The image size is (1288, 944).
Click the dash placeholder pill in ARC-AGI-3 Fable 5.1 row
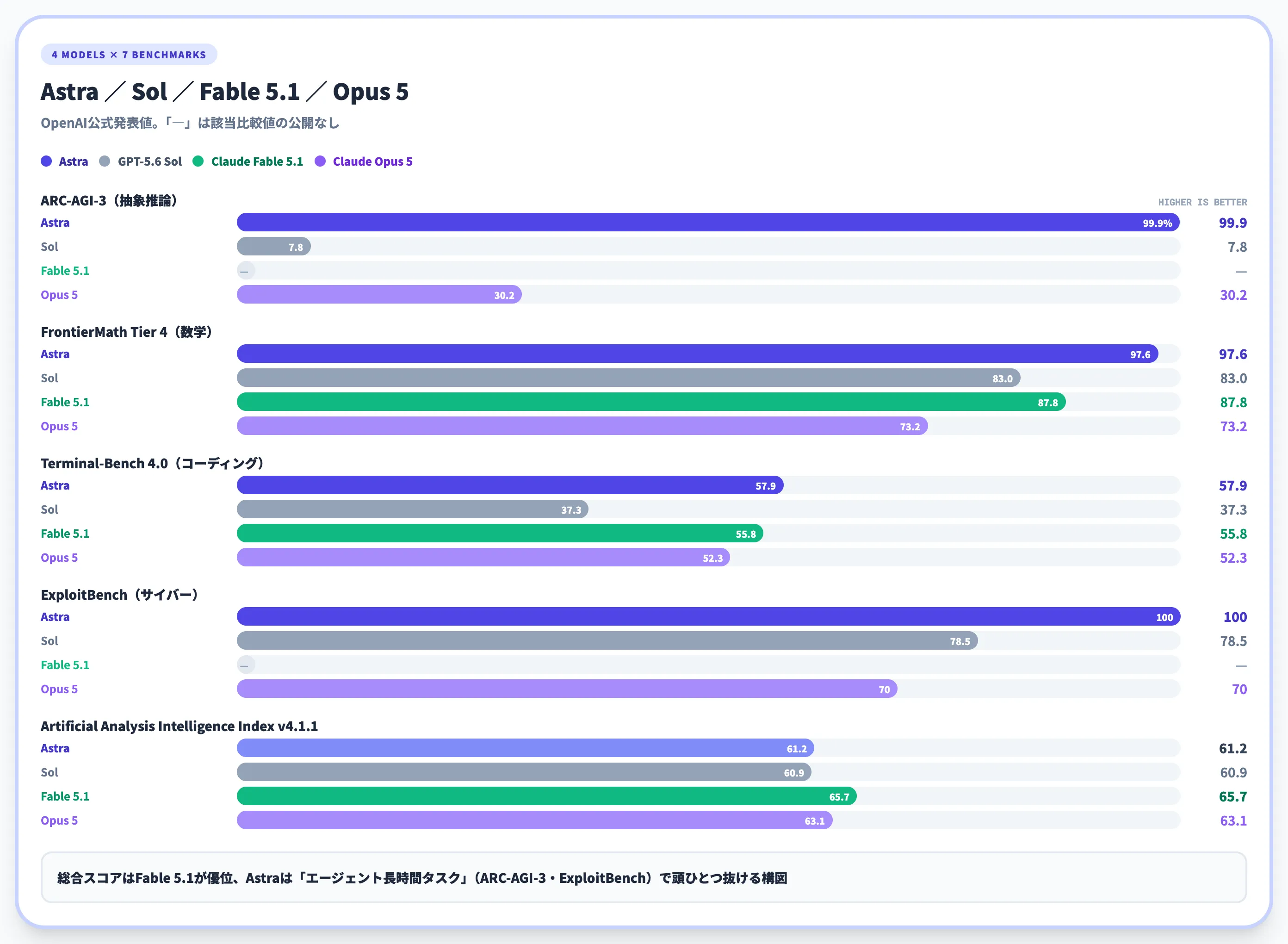(x=246, y=270)
